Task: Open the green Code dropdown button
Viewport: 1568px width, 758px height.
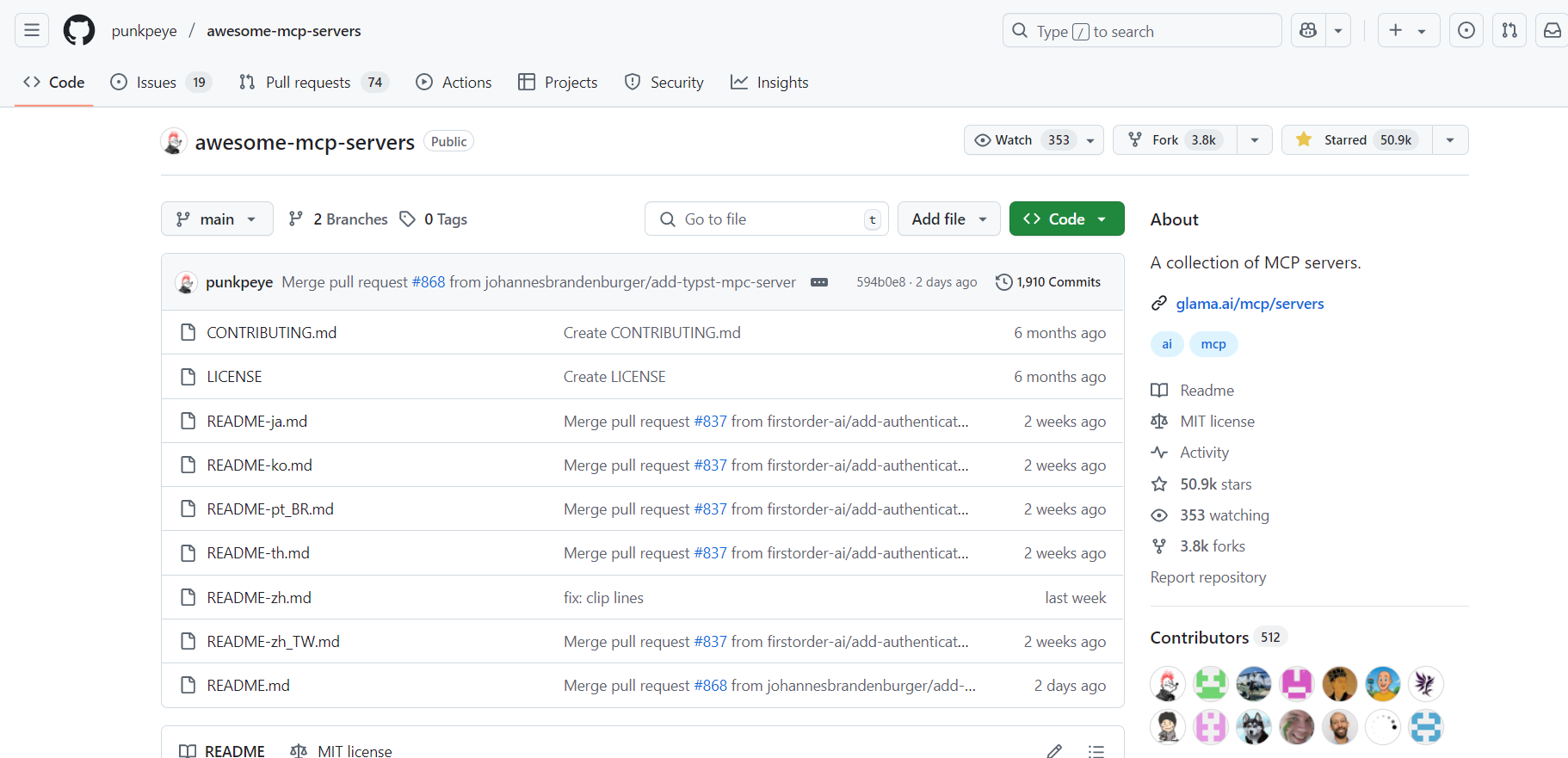Action: point(1066,219)
